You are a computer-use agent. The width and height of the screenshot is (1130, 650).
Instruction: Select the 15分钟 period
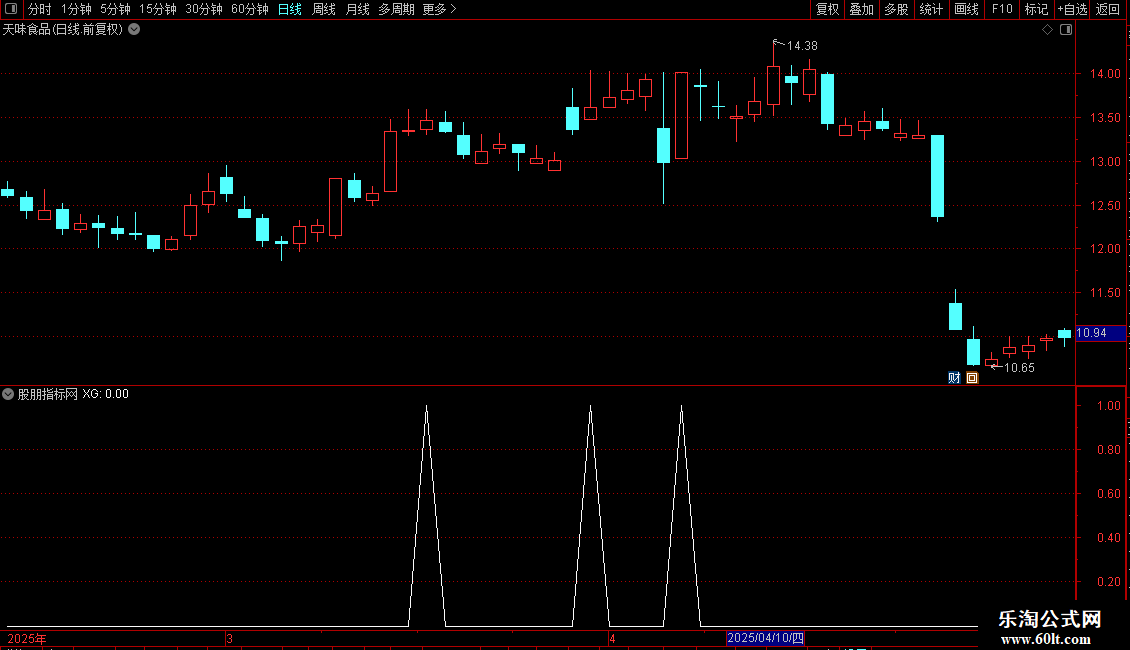tap(158, 9)
